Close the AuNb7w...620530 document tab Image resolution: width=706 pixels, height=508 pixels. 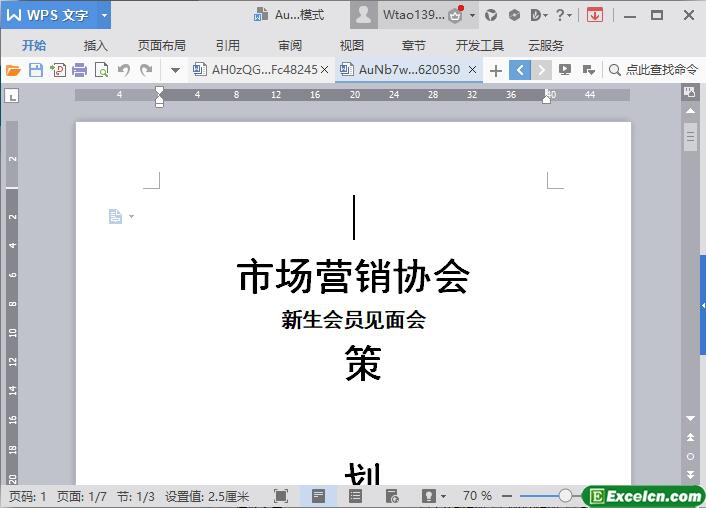(x=472, y=70)
